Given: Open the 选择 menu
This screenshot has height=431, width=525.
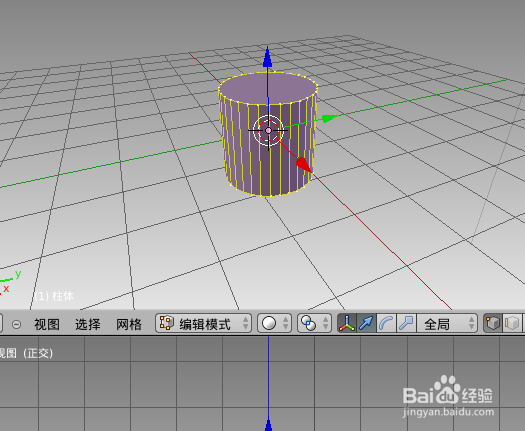Looking at the screenshot, I should (88, 324).
